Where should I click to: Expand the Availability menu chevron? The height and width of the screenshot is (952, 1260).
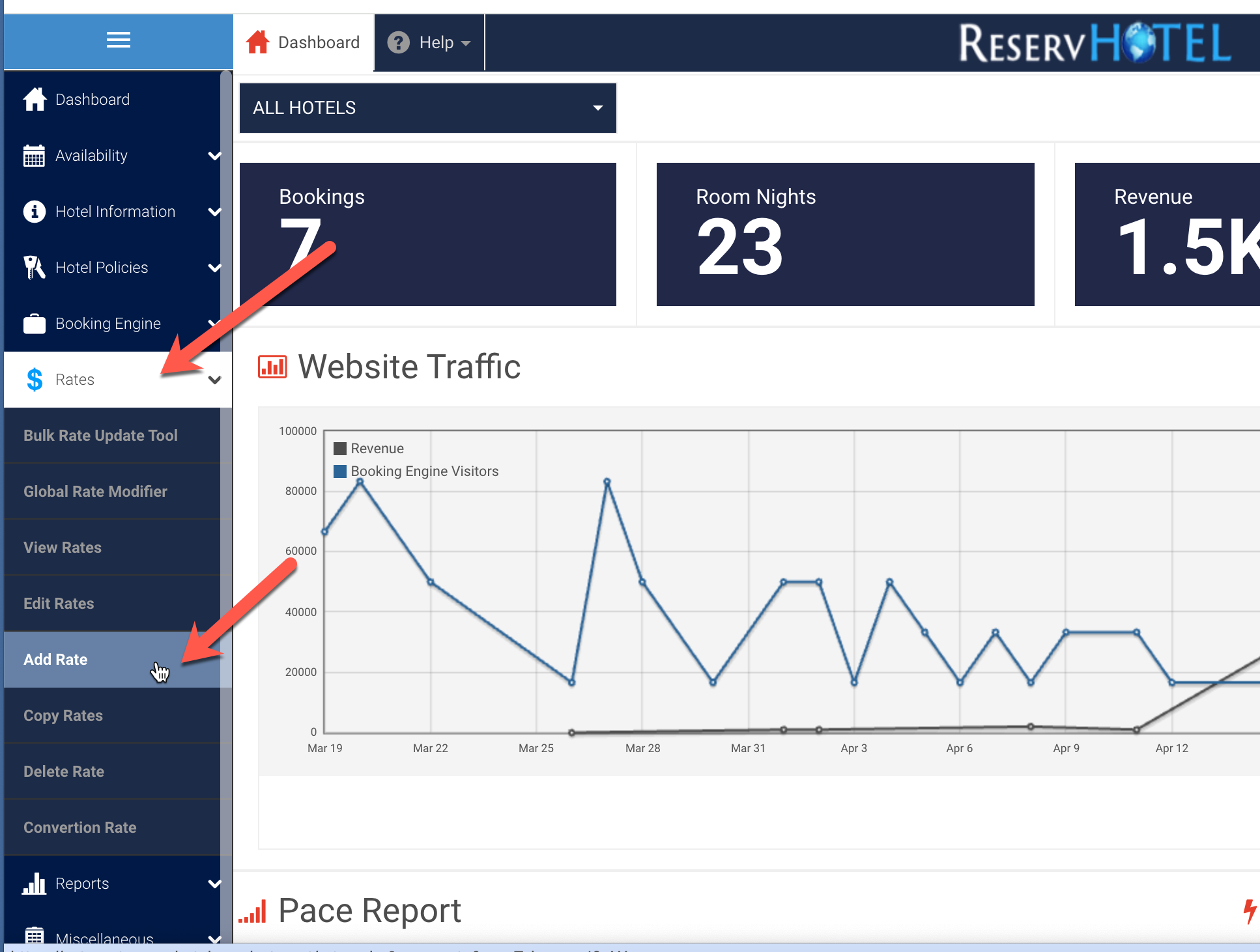coord(214,156)
